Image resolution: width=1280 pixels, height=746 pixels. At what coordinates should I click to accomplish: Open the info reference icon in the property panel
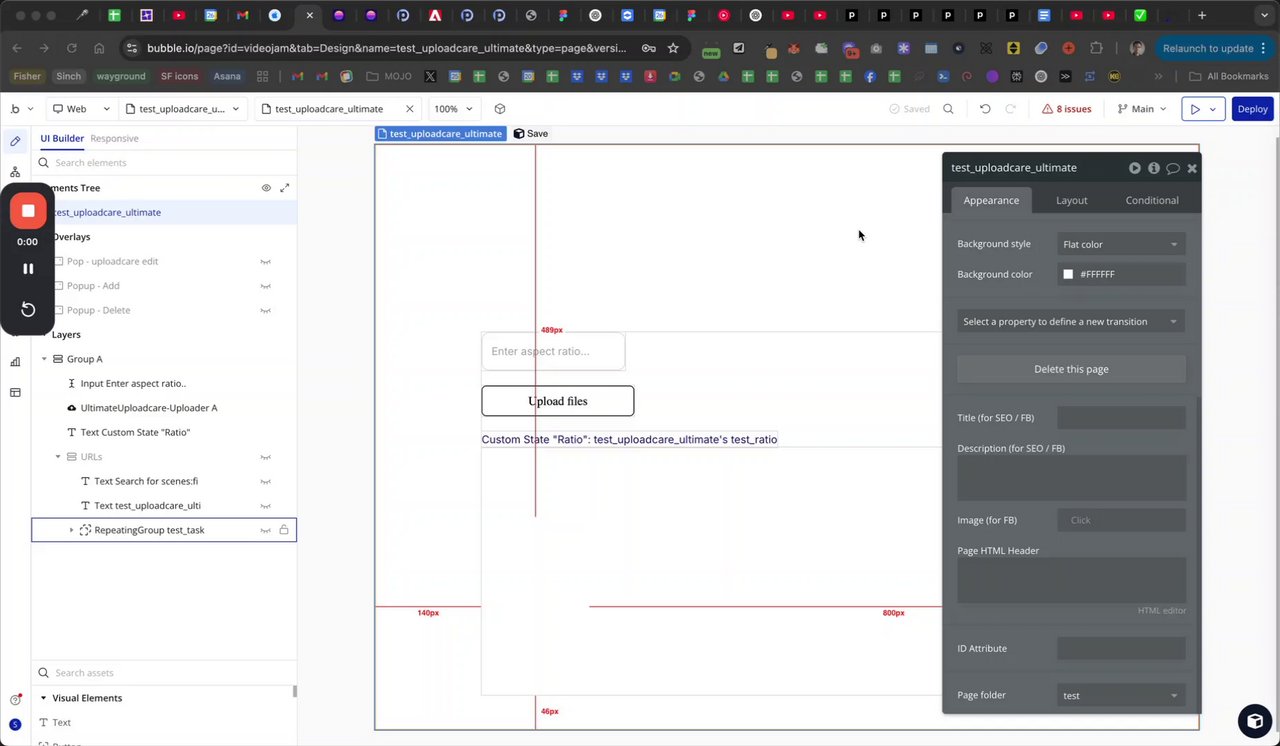click(x=1153, y=168)
